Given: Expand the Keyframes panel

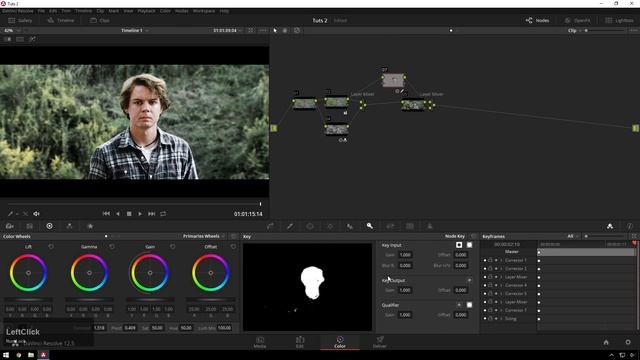Looking at the screenshot, I should [x=634, y=236].
